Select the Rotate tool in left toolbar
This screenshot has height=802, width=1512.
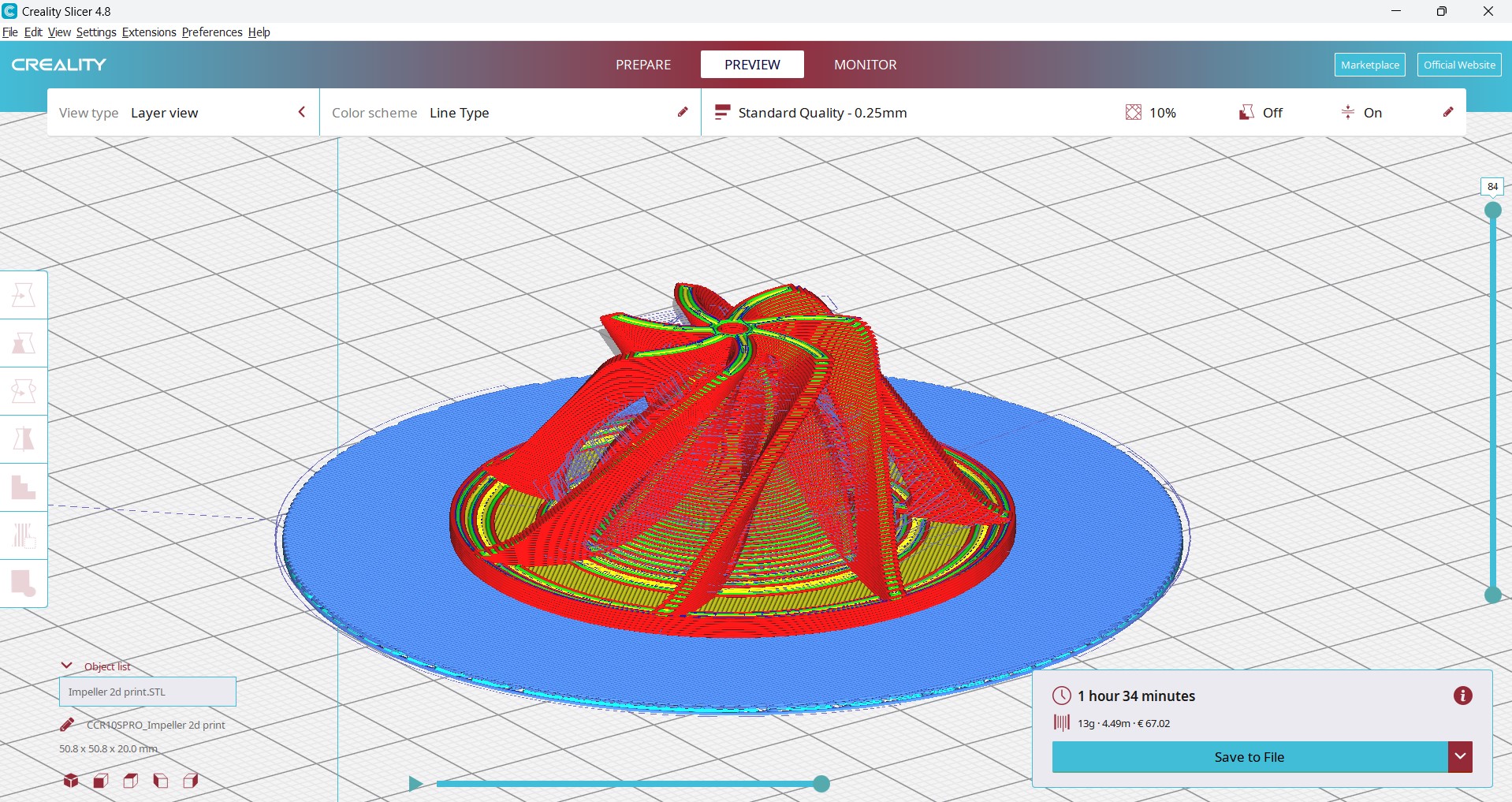click(x=24, y=391)
